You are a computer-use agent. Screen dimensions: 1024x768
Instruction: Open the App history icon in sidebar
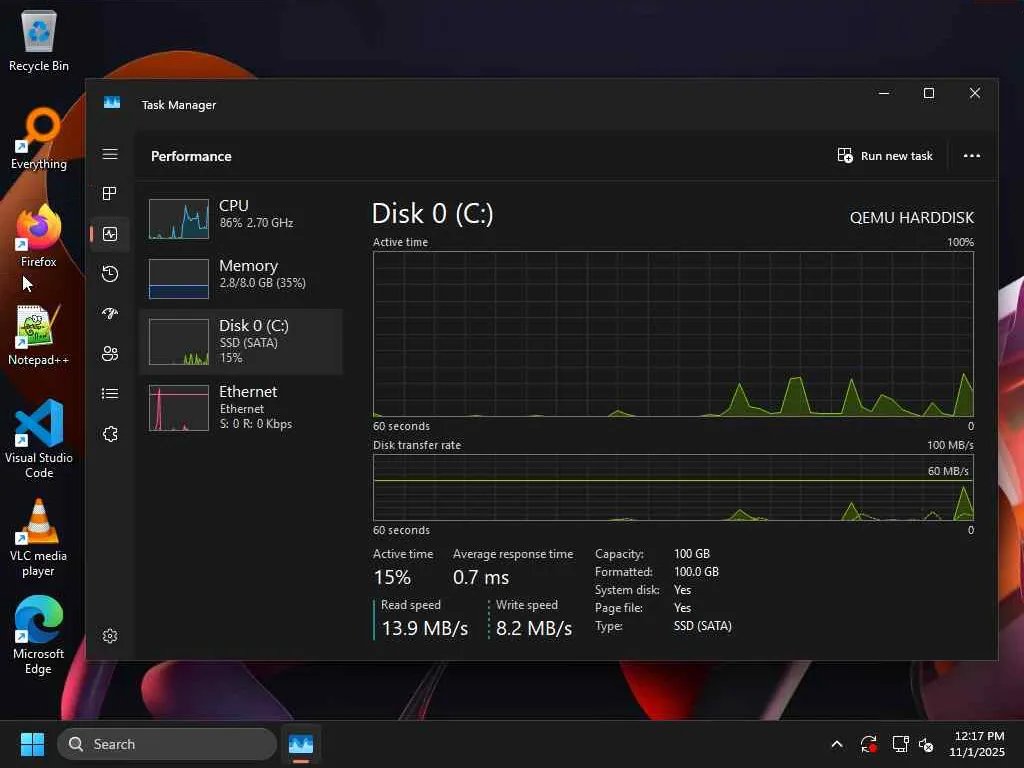(110, 274)
